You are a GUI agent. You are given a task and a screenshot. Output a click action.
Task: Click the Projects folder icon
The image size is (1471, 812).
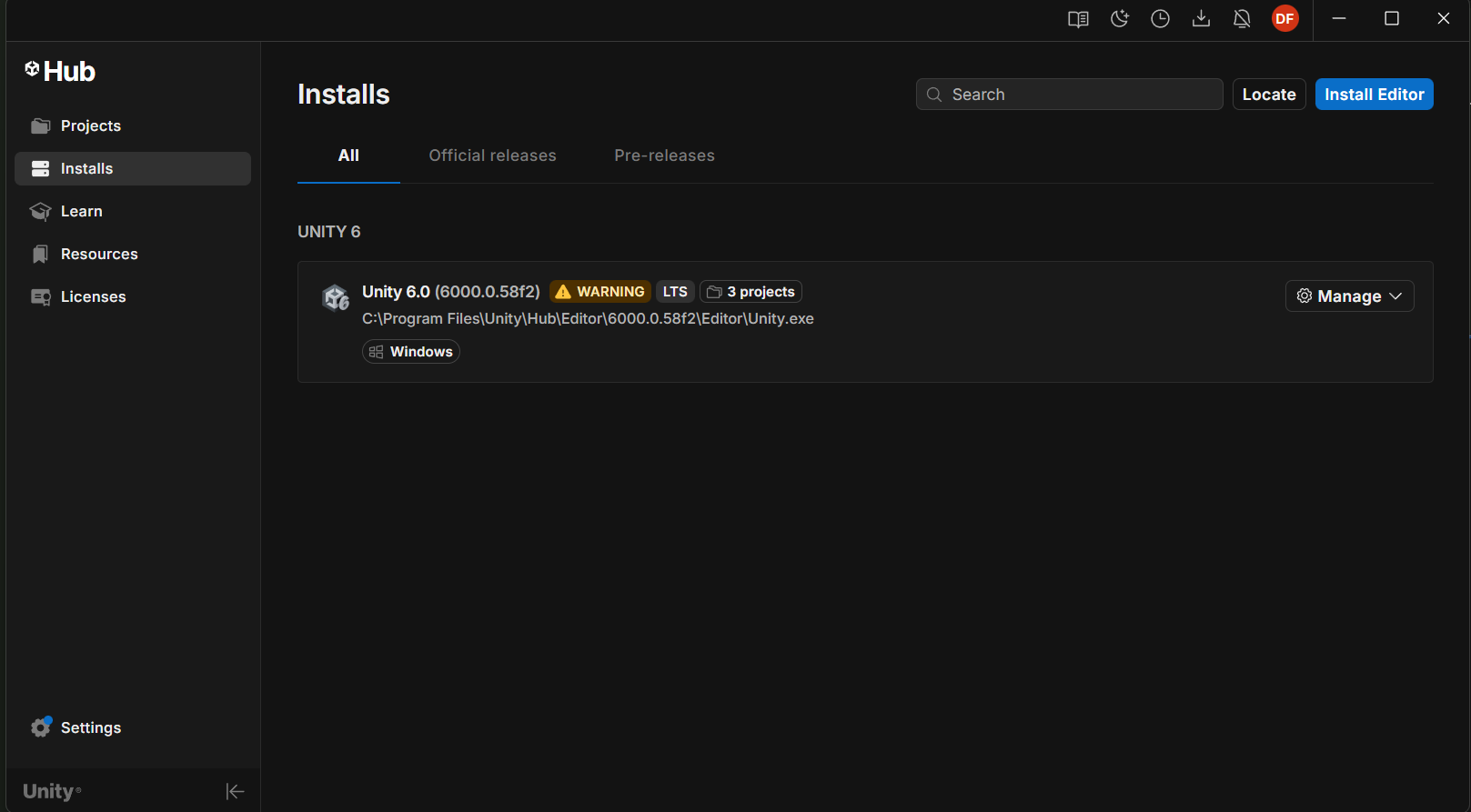pos(40,125)
